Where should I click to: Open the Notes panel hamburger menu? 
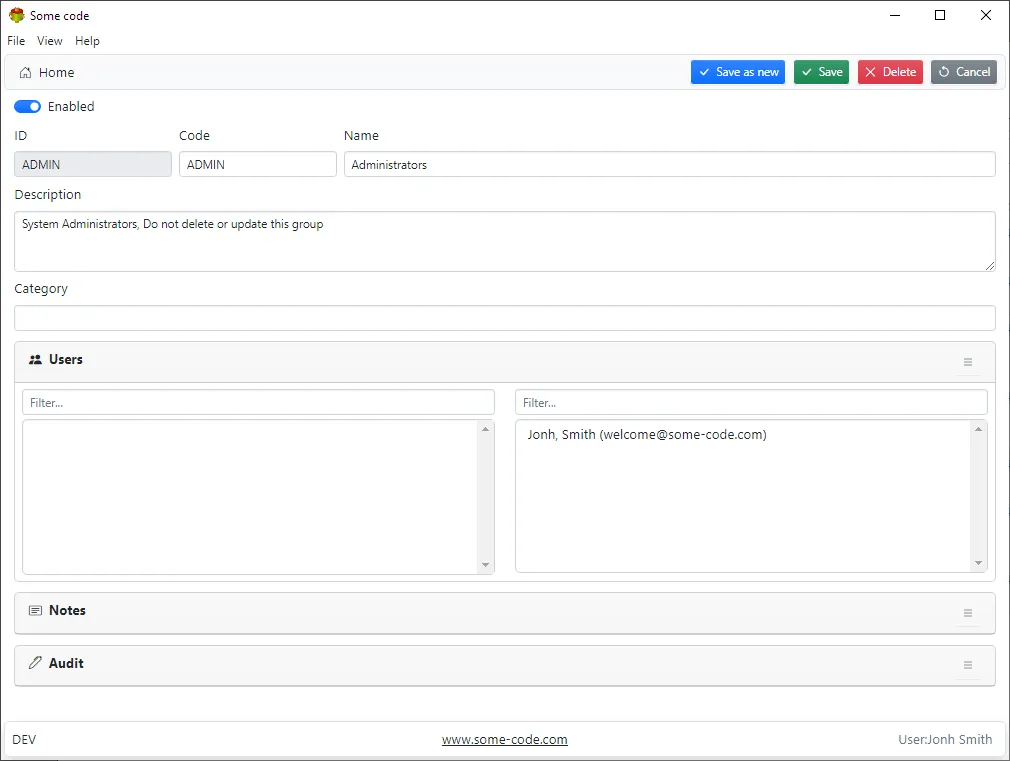point(967,613)
